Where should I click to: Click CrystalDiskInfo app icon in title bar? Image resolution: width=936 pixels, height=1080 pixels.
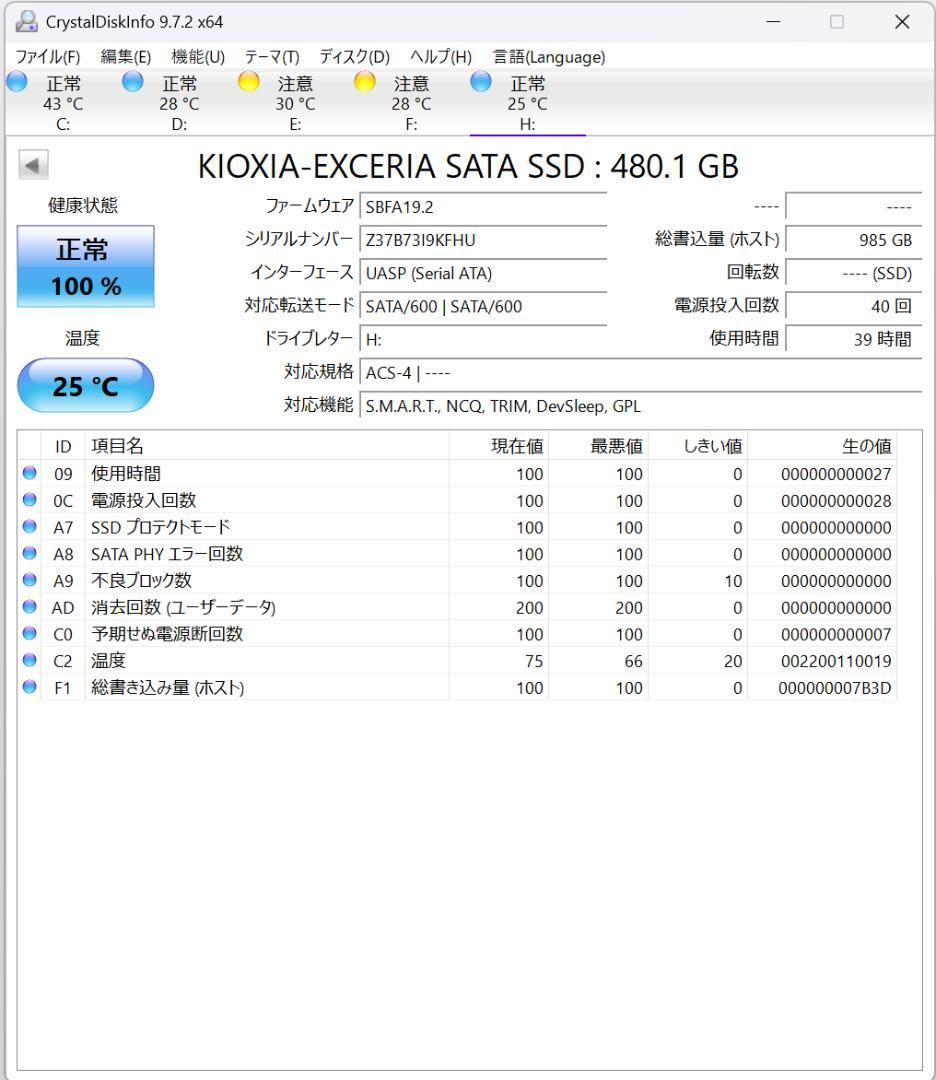click(x=26, y=21)
